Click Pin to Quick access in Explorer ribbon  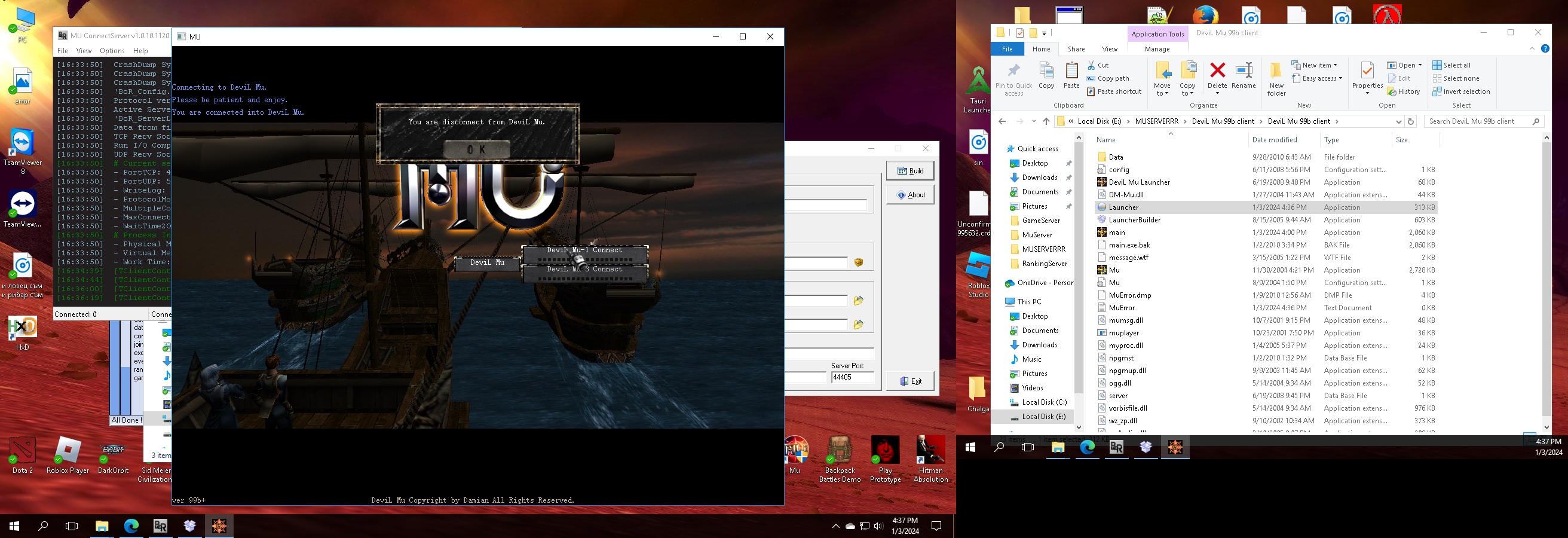[1013, 79]
